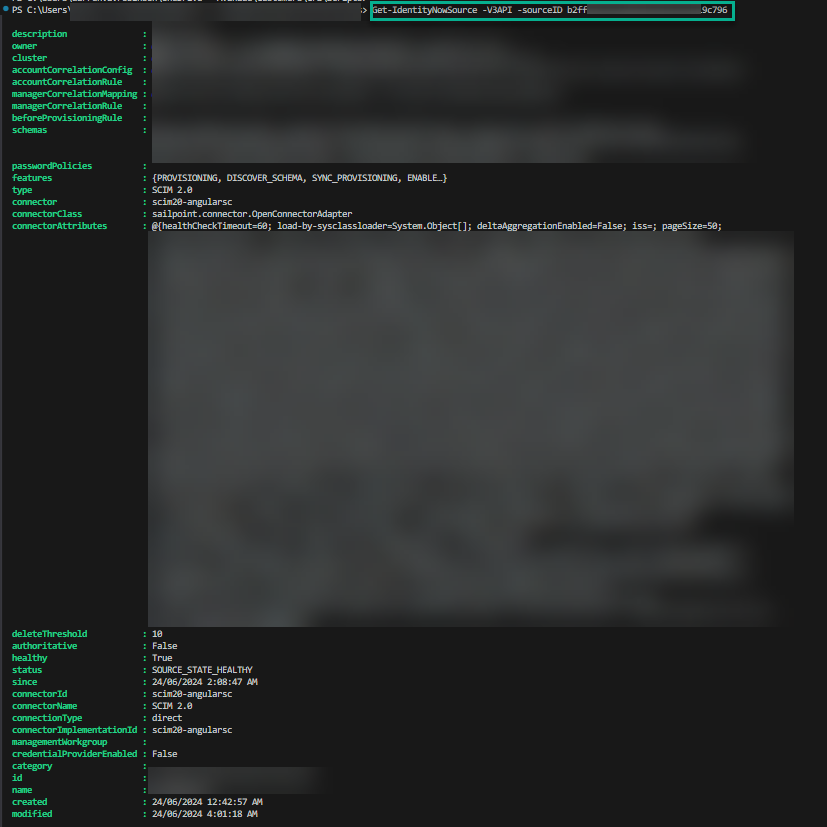Select the deleteThreshold value 10
This screenshot has height=827, width=827.
click(x=157, y=634)
